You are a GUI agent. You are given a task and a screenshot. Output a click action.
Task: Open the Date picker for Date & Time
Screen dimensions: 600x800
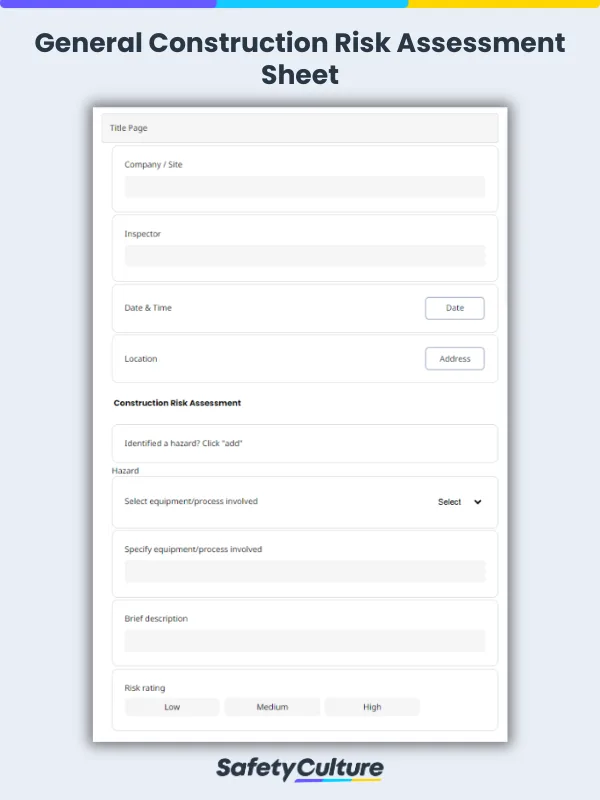coord(455,308)
